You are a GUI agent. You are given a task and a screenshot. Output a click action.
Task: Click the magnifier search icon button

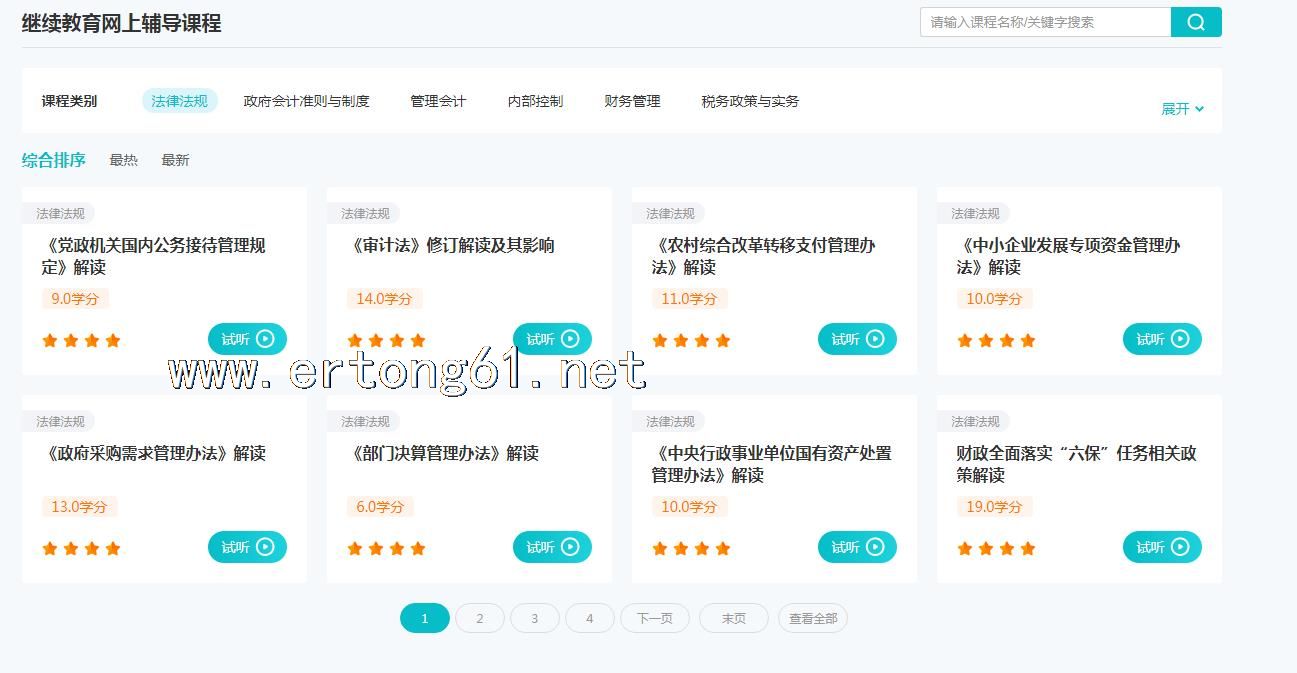tap(1195, 22)
